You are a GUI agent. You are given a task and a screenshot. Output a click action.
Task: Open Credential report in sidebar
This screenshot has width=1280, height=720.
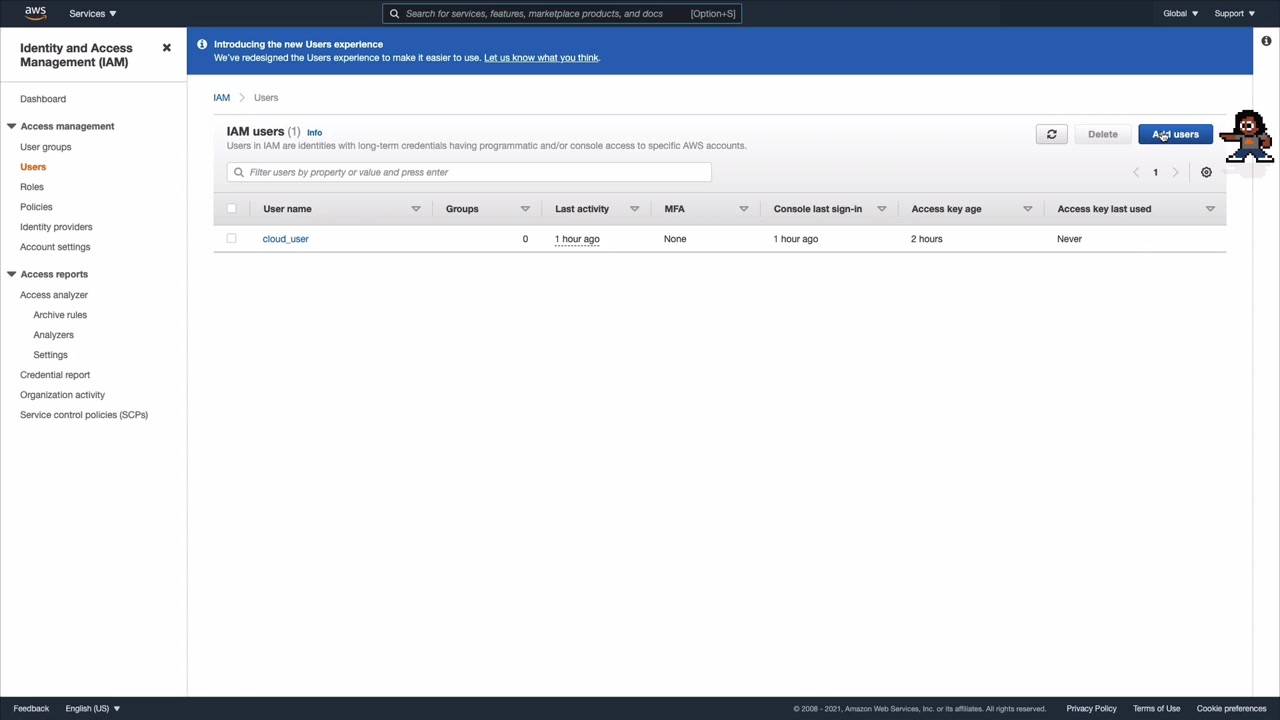(x=55, y=375)
